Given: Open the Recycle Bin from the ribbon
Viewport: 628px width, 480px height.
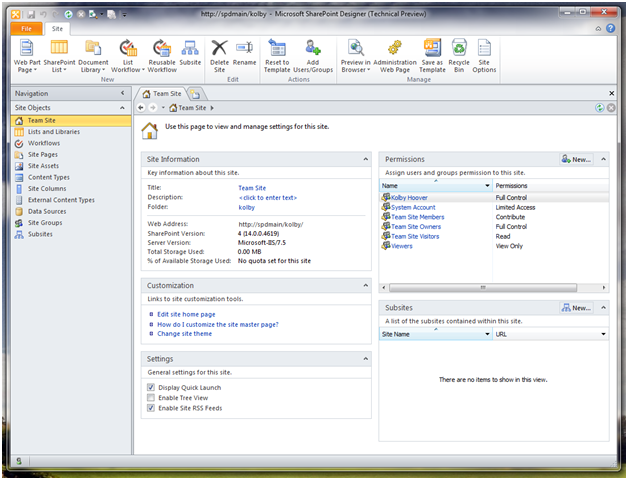Looking at the screenshot, I should click(x=459, y=56).
